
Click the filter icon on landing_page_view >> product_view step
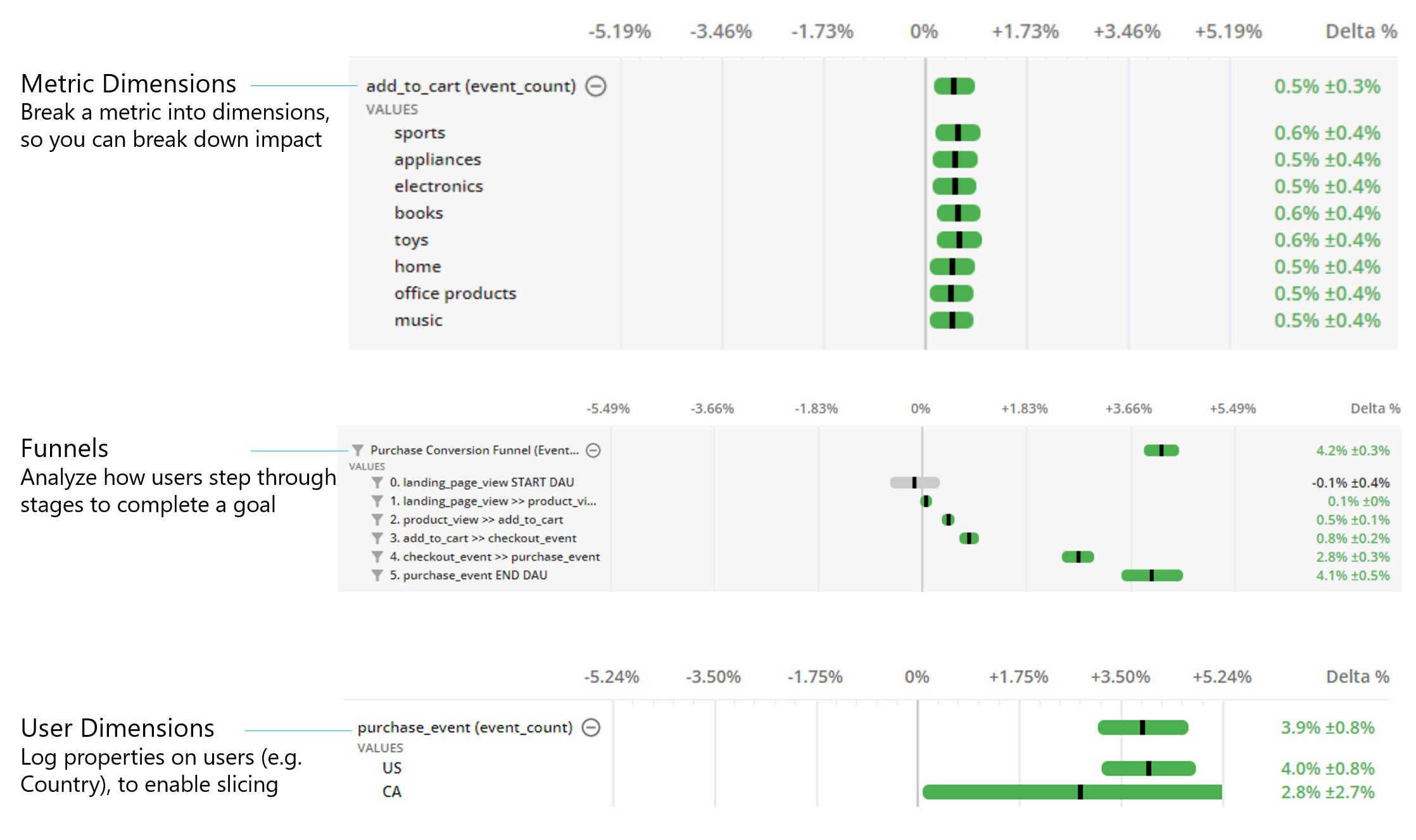(x=376, y=501)
